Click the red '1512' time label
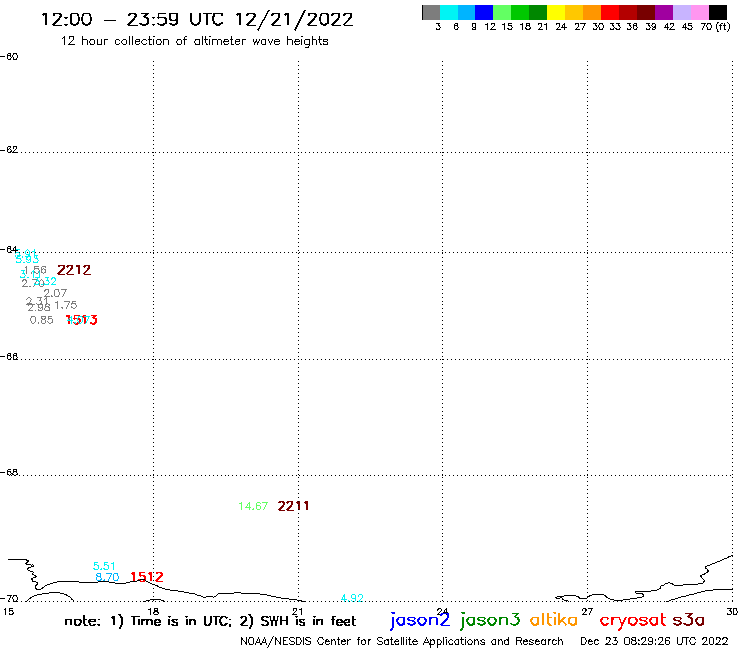 (x=147, y=577)
